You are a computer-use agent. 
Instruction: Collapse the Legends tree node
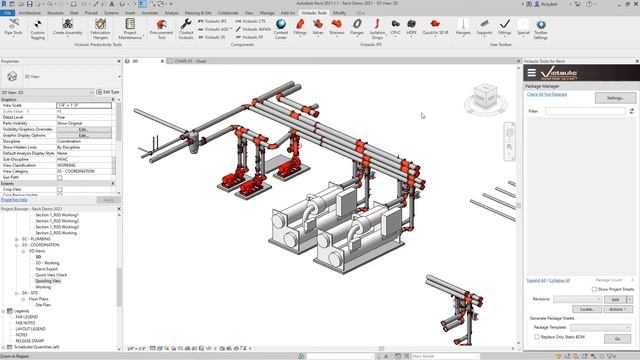coord(4,311)
